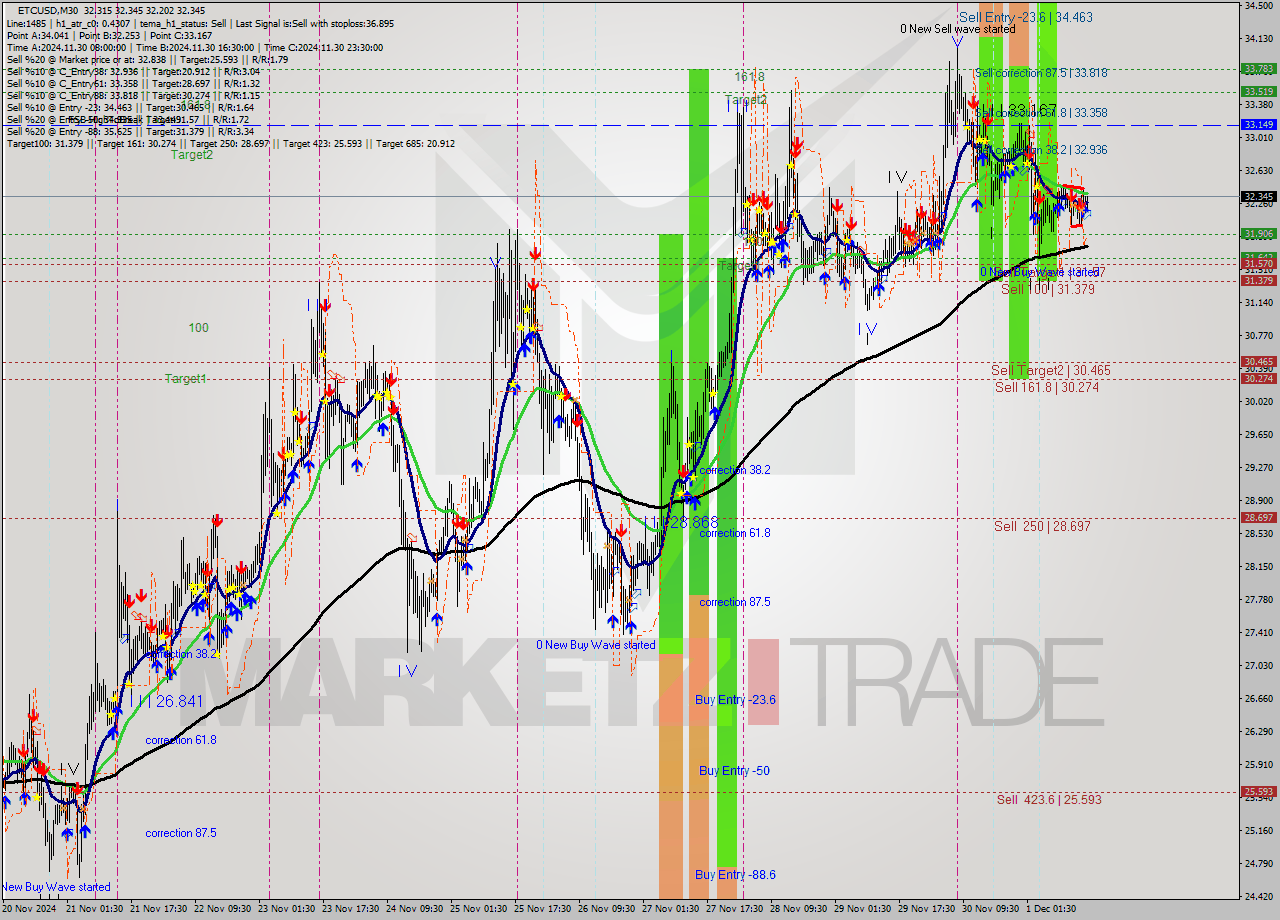Click the '27 Nov 01:30' time axis label
This screenshot has width=1280, height=920.
click(671, 909)
